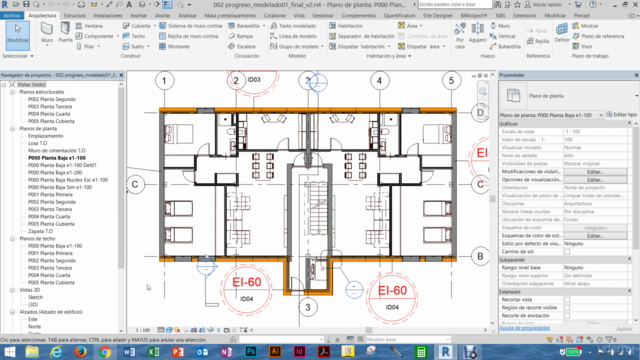This screenshot has height=360, width=640.
Task: Open the Ayuda de propiedades link
Action: (525, 328)
